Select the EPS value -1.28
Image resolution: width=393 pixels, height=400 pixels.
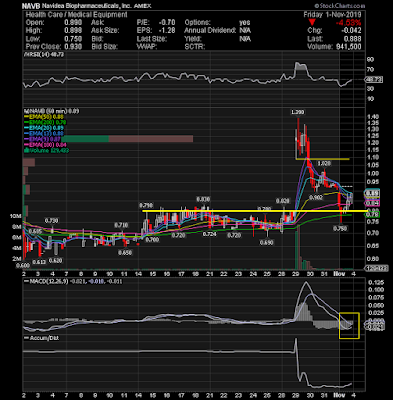(x=167, y=30)
